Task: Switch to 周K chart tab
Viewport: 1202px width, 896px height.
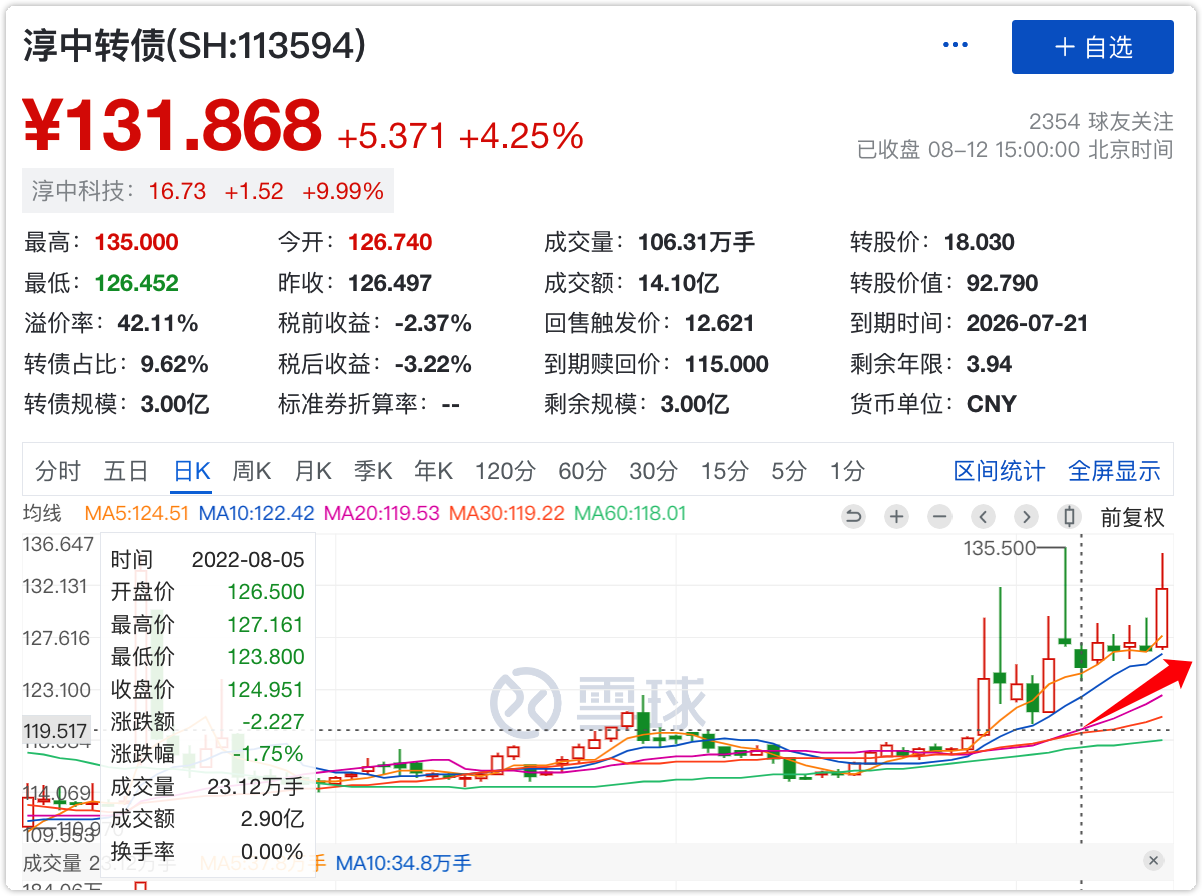Action: [x=252, y=471]
